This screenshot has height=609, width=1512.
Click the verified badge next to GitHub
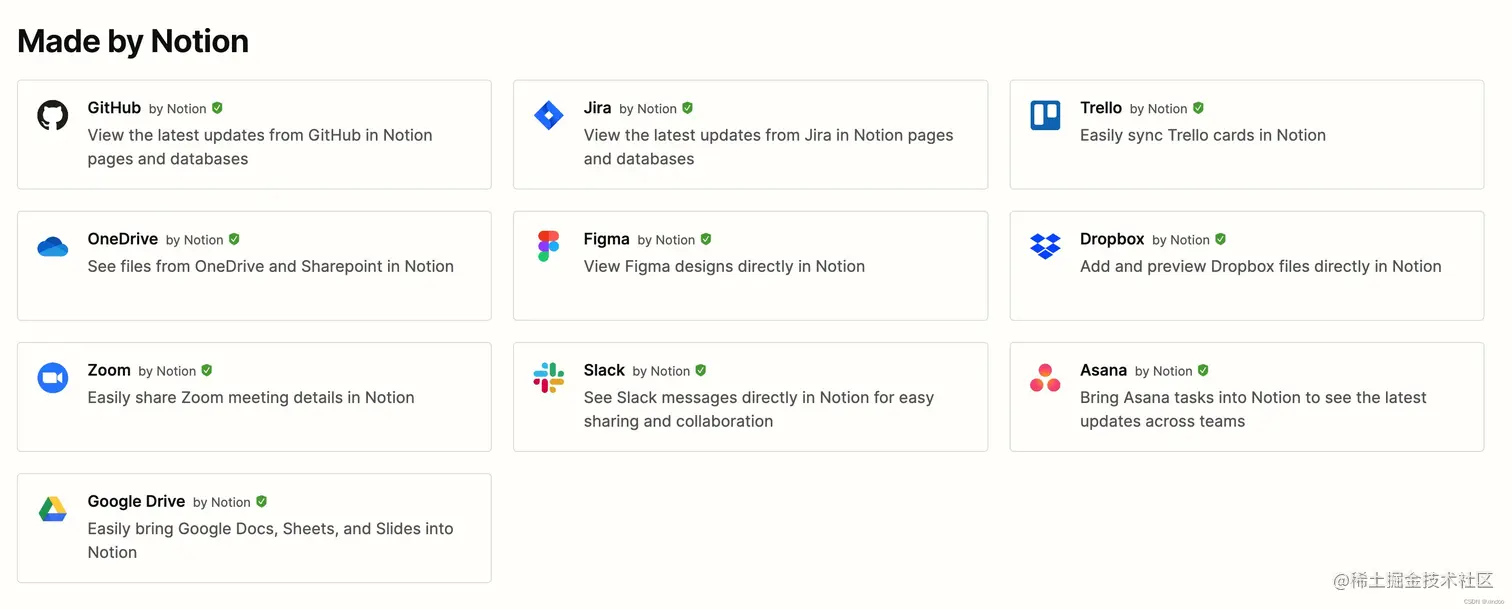coord(217,108)
